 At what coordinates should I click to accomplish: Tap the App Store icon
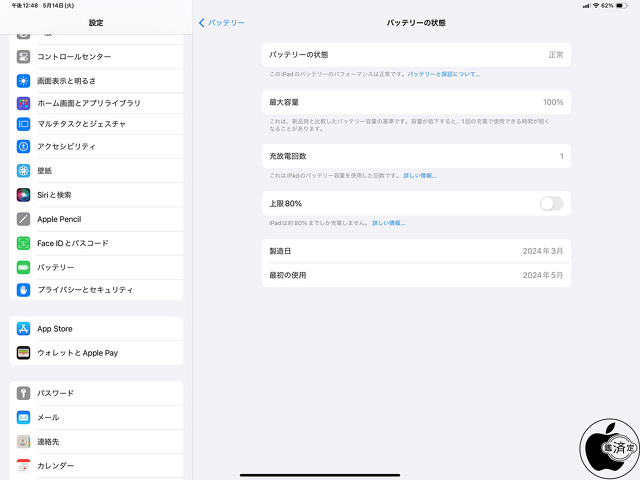coord(23,329)
